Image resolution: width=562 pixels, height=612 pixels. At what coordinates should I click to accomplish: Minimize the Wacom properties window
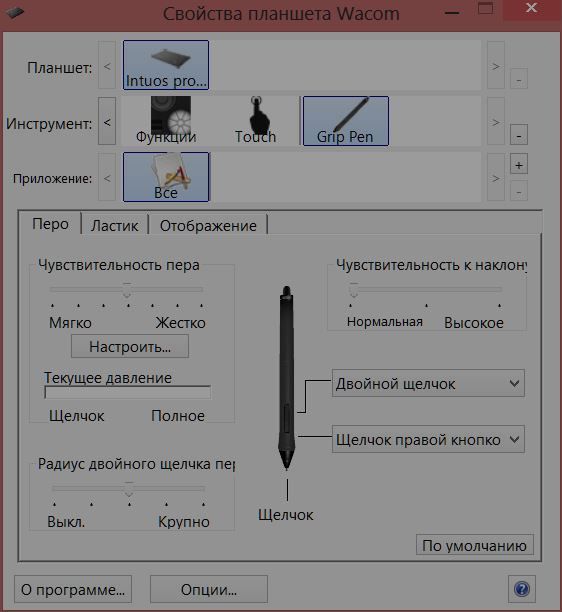tap(452, 12)
